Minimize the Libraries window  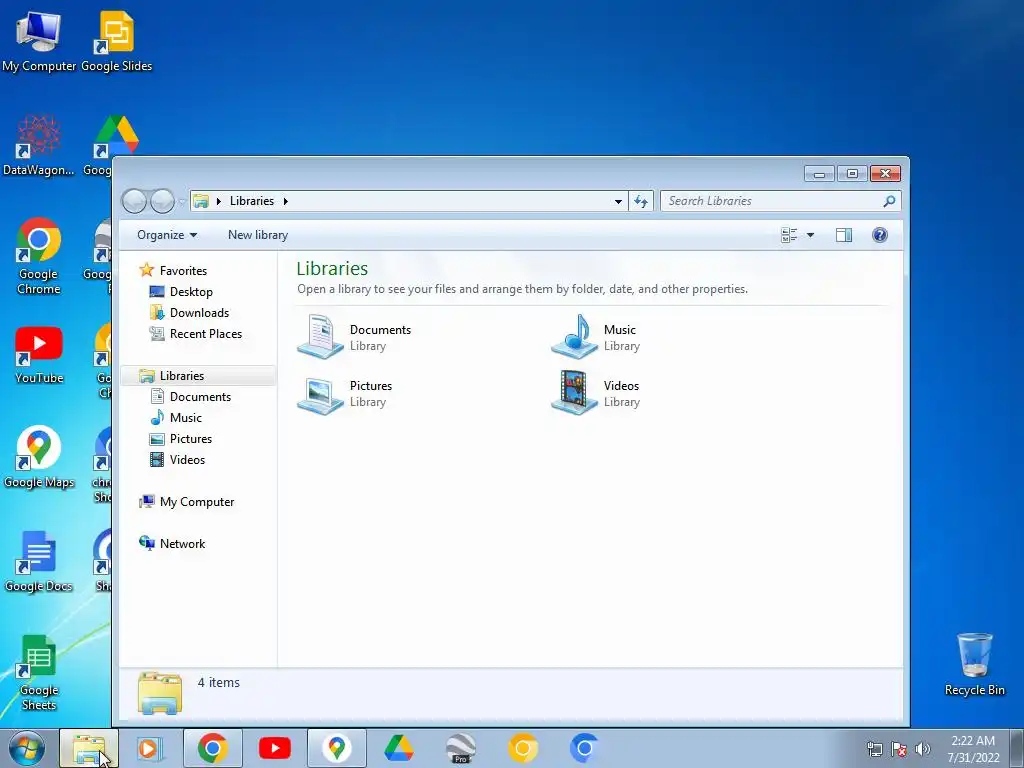819,174
